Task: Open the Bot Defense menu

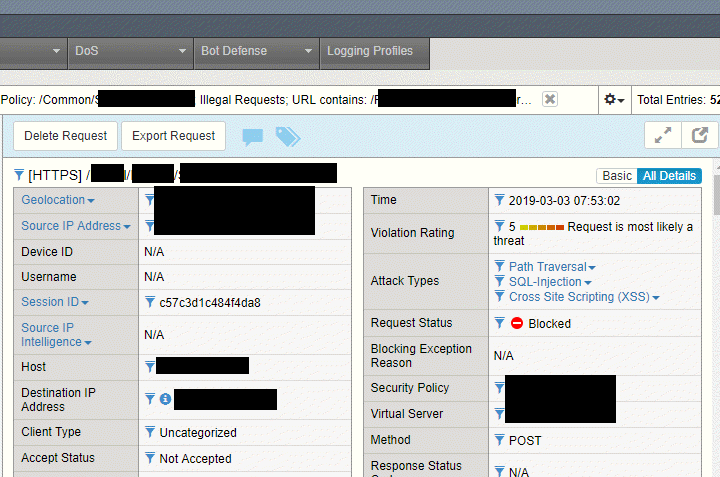Action: pyautogui.click(x=257, y=53)
